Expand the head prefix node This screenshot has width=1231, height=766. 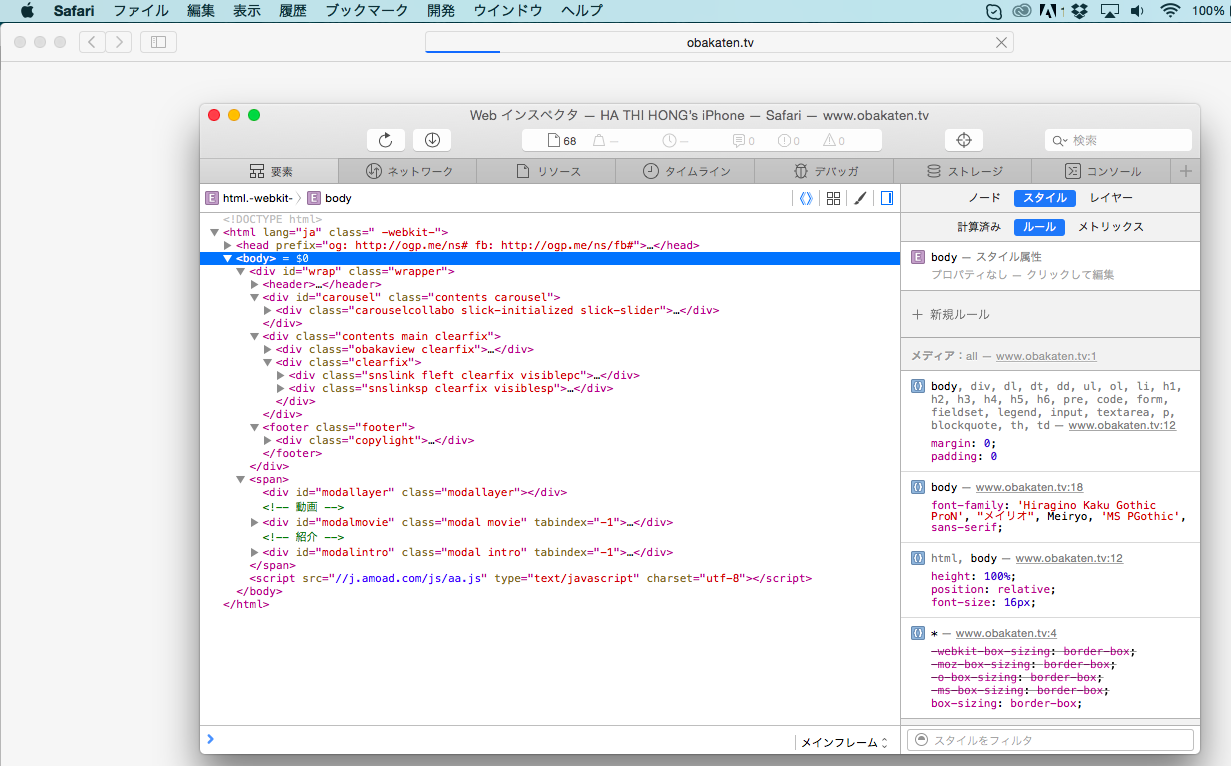[228, 245]
